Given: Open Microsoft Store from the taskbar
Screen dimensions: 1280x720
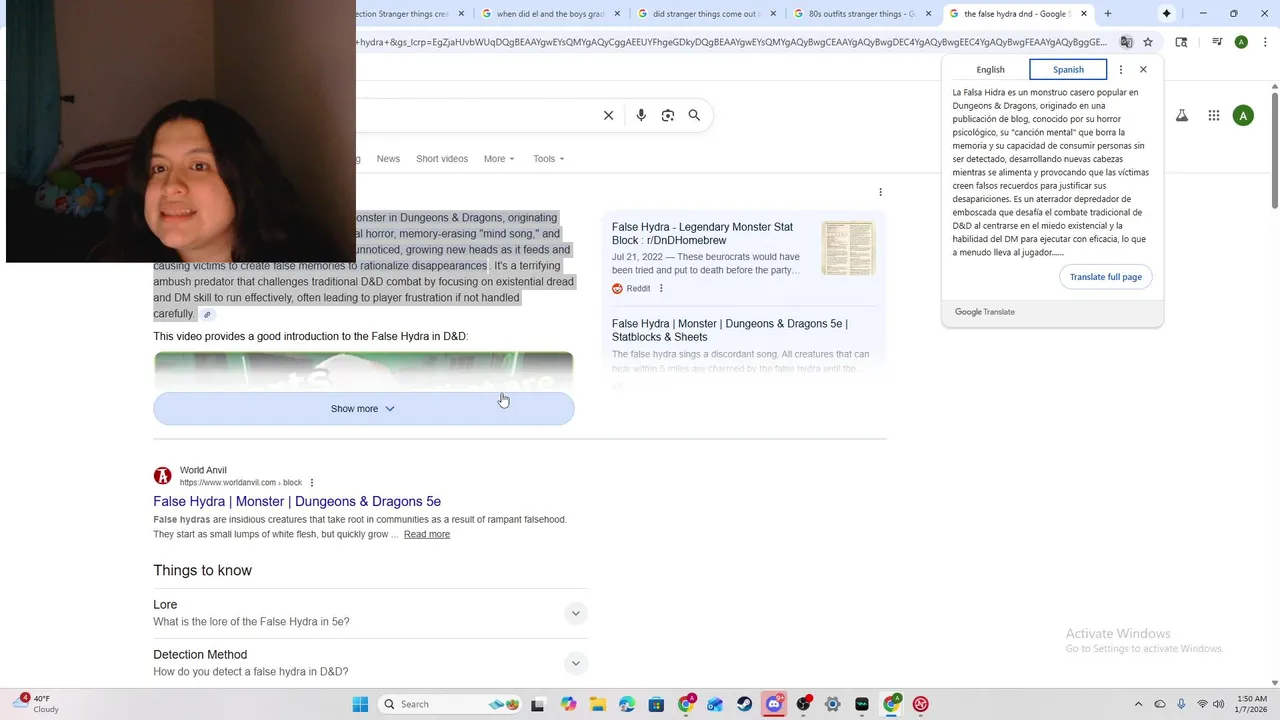Looking at the screenshot, I should [656, 704].
